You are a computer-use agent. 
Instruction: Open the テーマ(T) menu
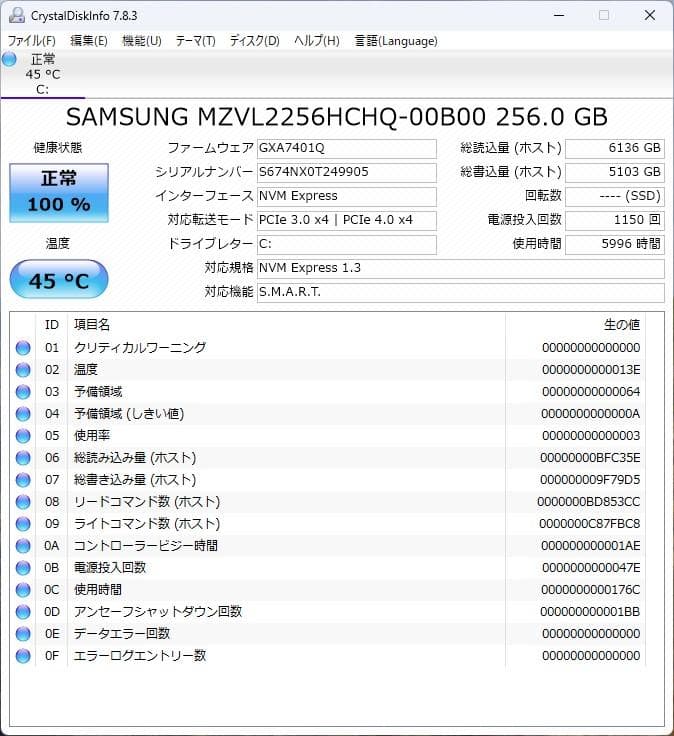click(195, 41)
